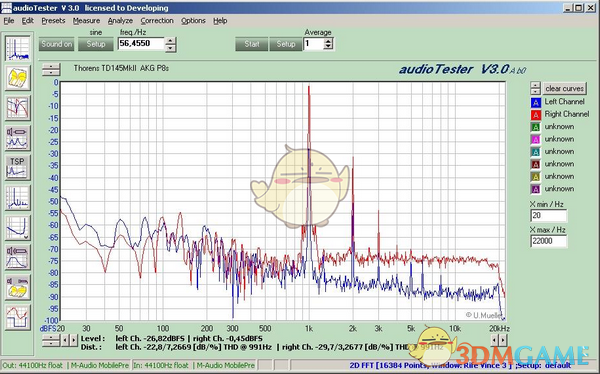Open the Edit menu

[28, 21]
